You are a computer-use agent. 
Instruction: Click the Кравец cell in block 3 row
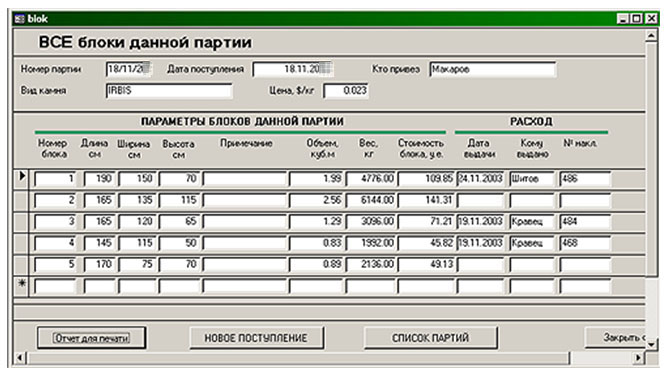[532, 222]
